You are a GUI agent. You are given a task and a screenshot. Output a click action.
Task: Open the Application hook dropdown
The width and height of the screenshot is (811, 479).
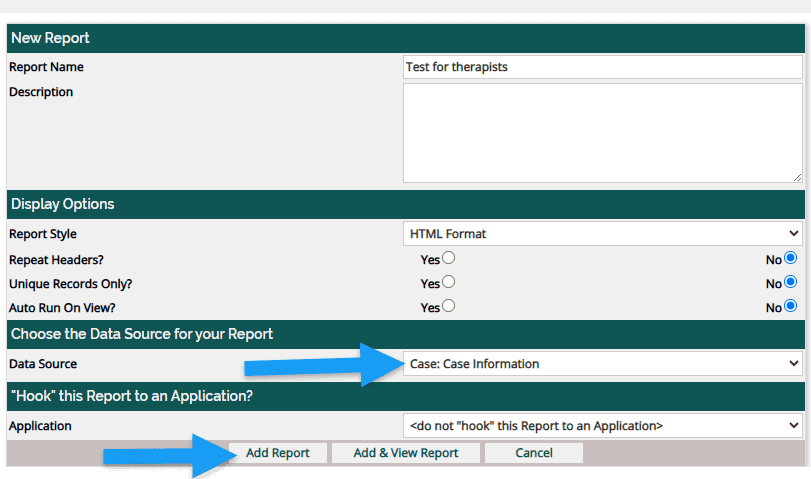[x=602, y=426]
